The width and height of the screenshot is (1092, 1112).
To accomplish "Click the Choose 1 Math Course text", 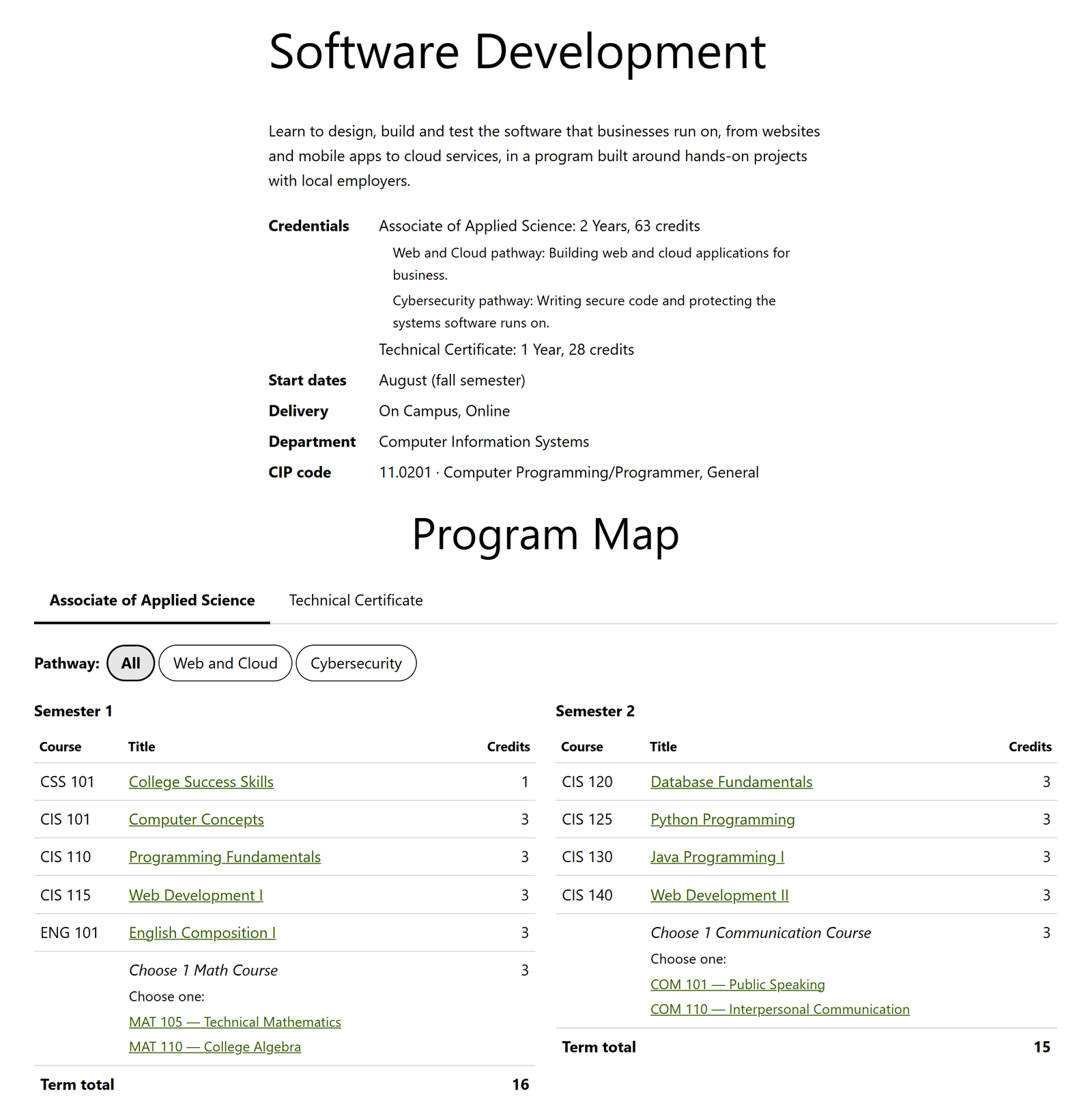I will click(x=203, y=970).
